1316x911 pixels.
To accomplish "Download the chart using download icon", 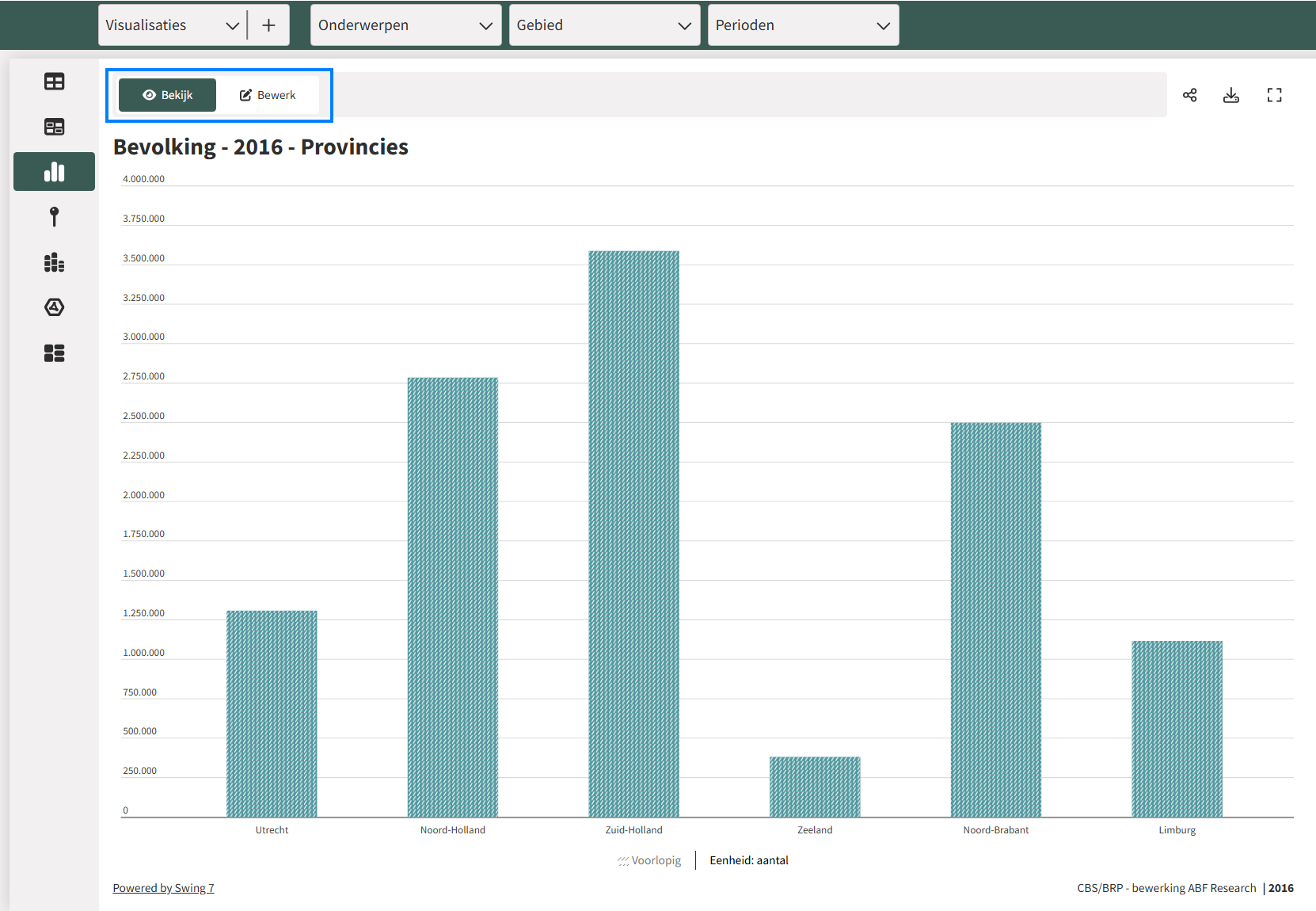I will tap(1230, 95).
